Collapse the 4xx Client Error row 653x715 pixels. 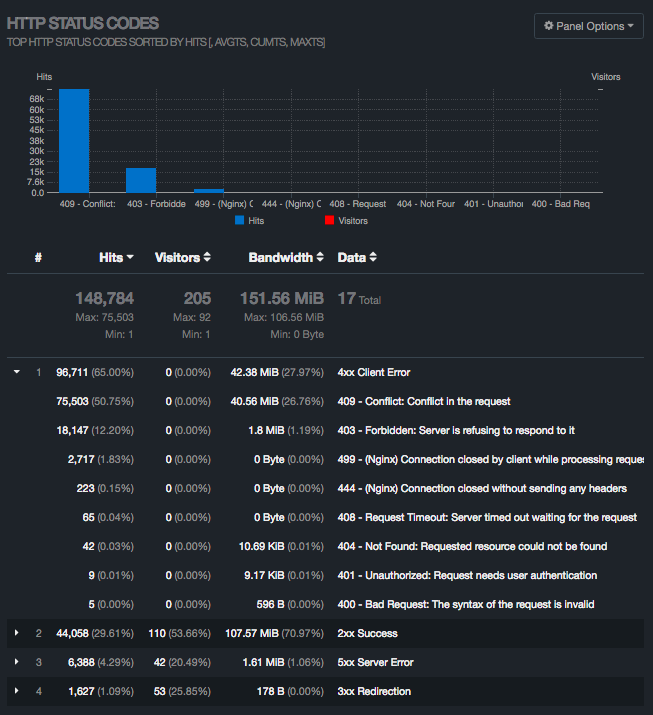coord(17,372)
